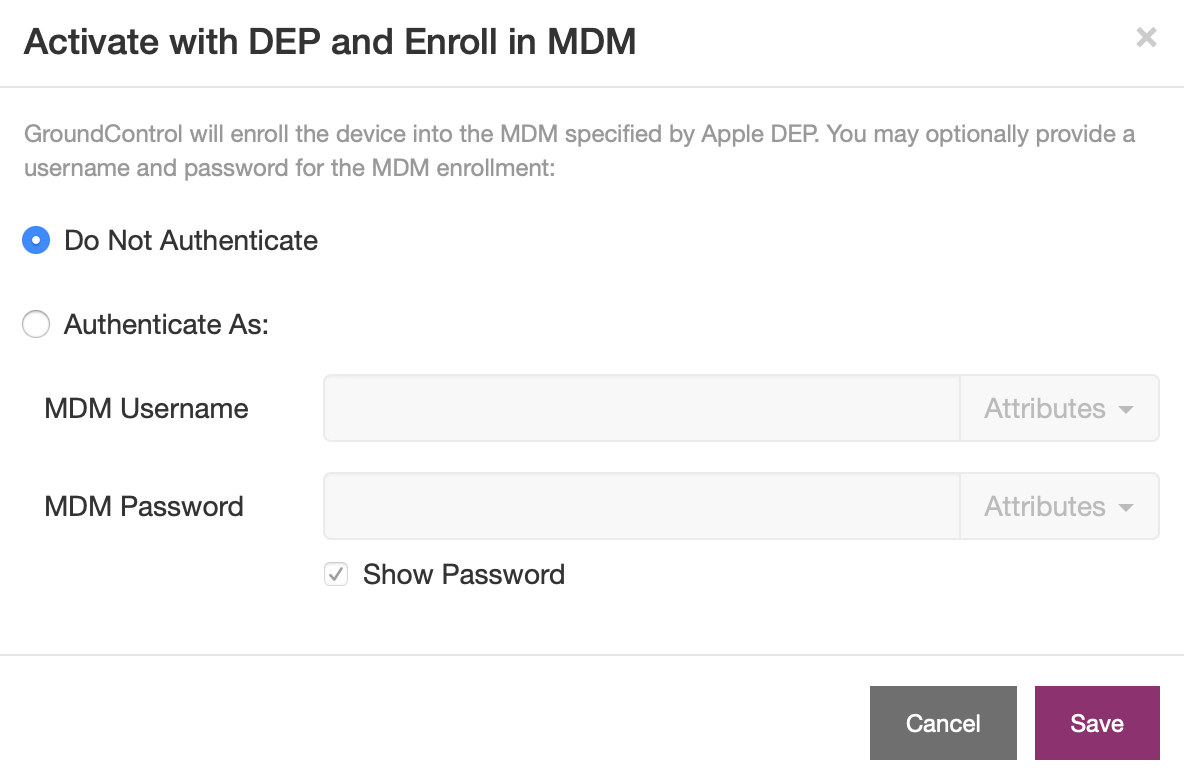Open the Attributes dropdown for MDM Password
This screenshot has height=784, width=1184.
1059,506
